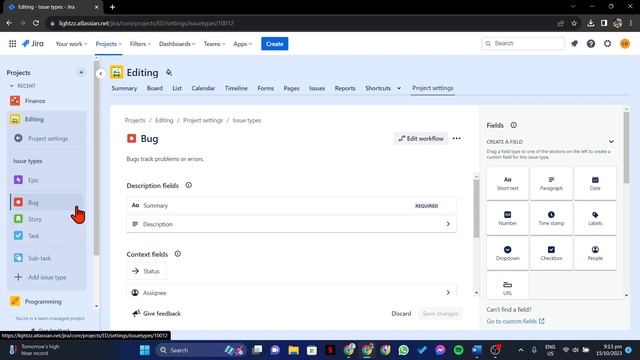Click the Summary required field row
Screen dimensions: 640x360
(x=291, y=206)
